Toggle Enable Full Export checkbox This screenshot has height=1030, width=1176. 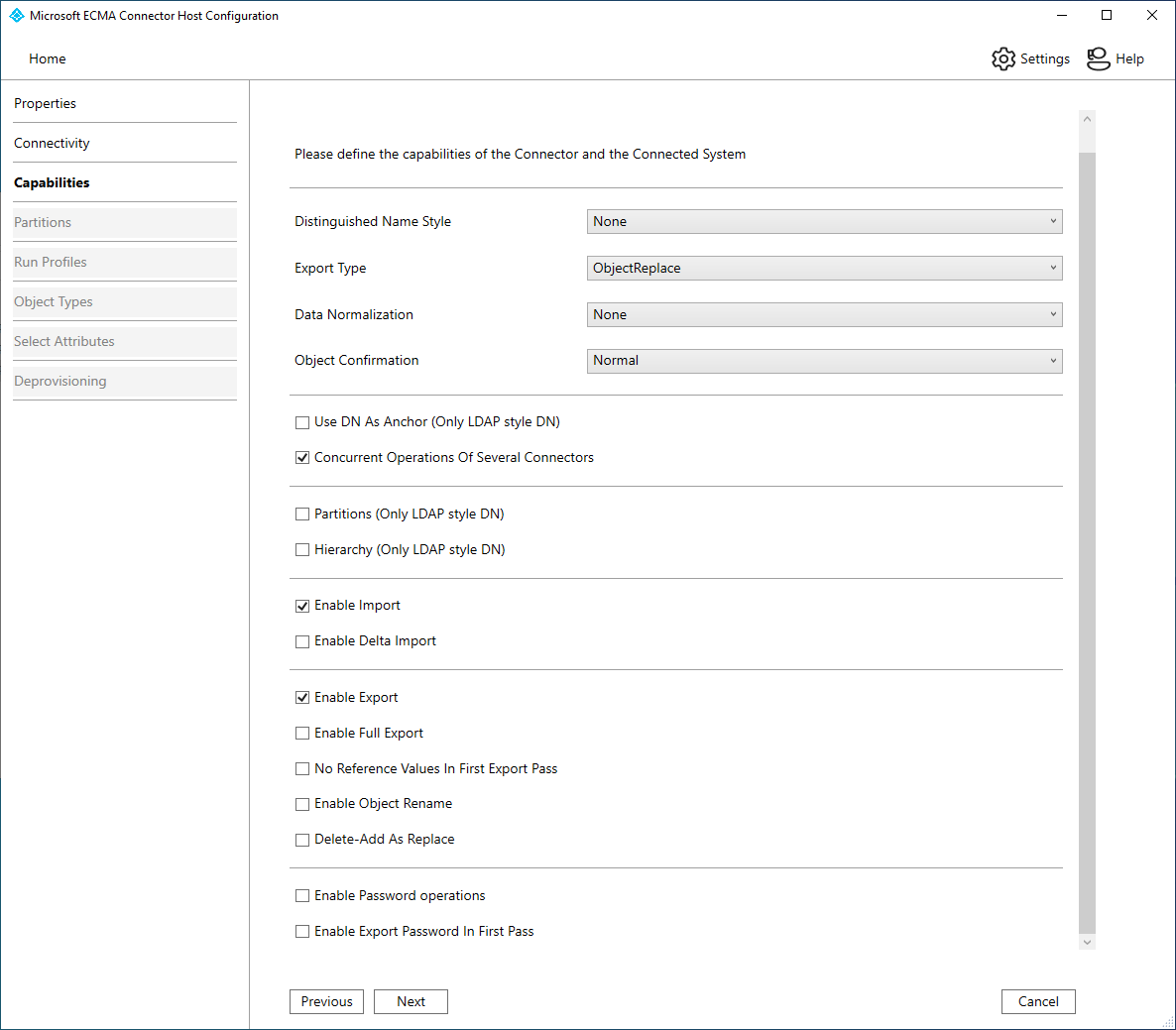(x=302, y=734)
